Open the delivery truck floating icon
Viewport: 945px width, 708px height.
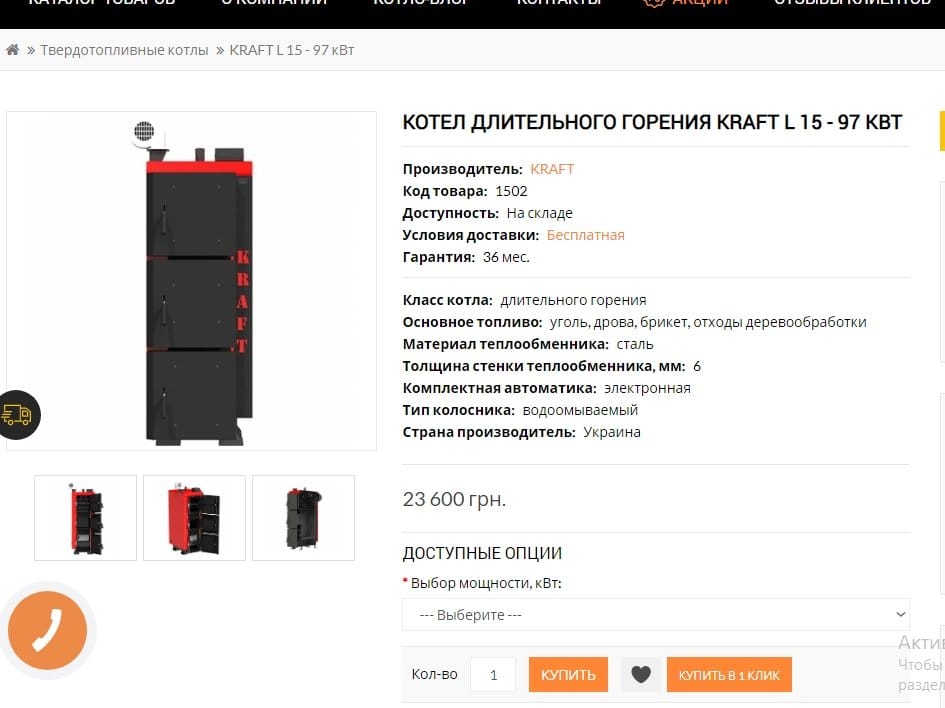18,415
